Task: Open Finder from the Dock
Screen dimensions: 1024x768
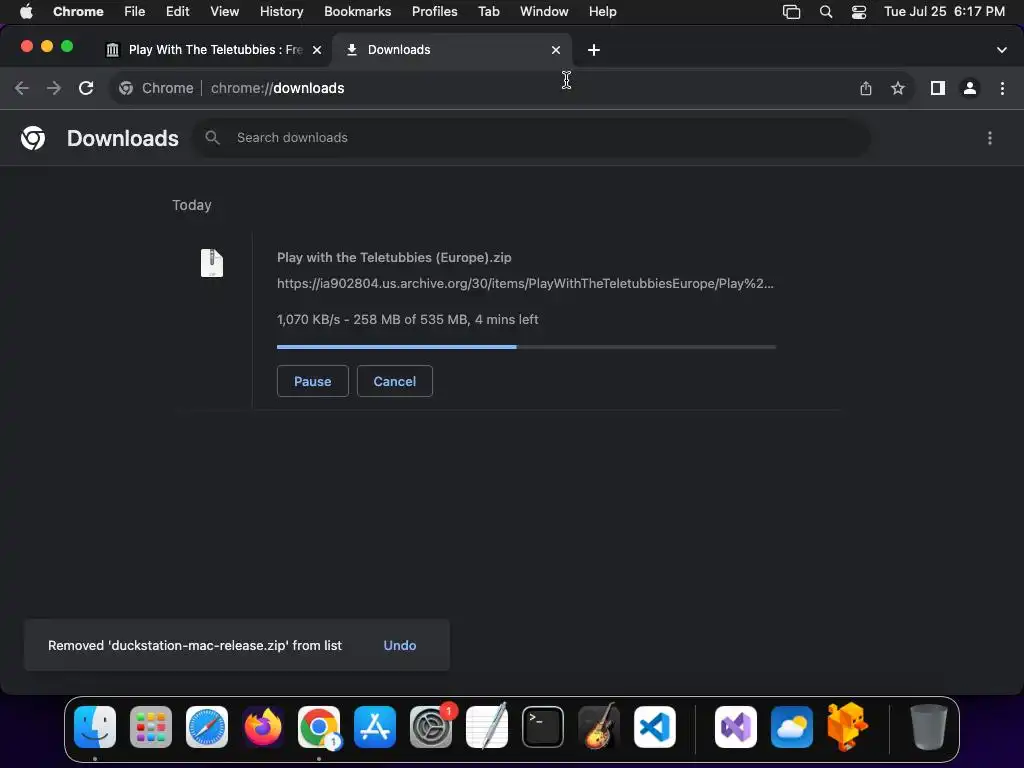Action: (95, 726)
